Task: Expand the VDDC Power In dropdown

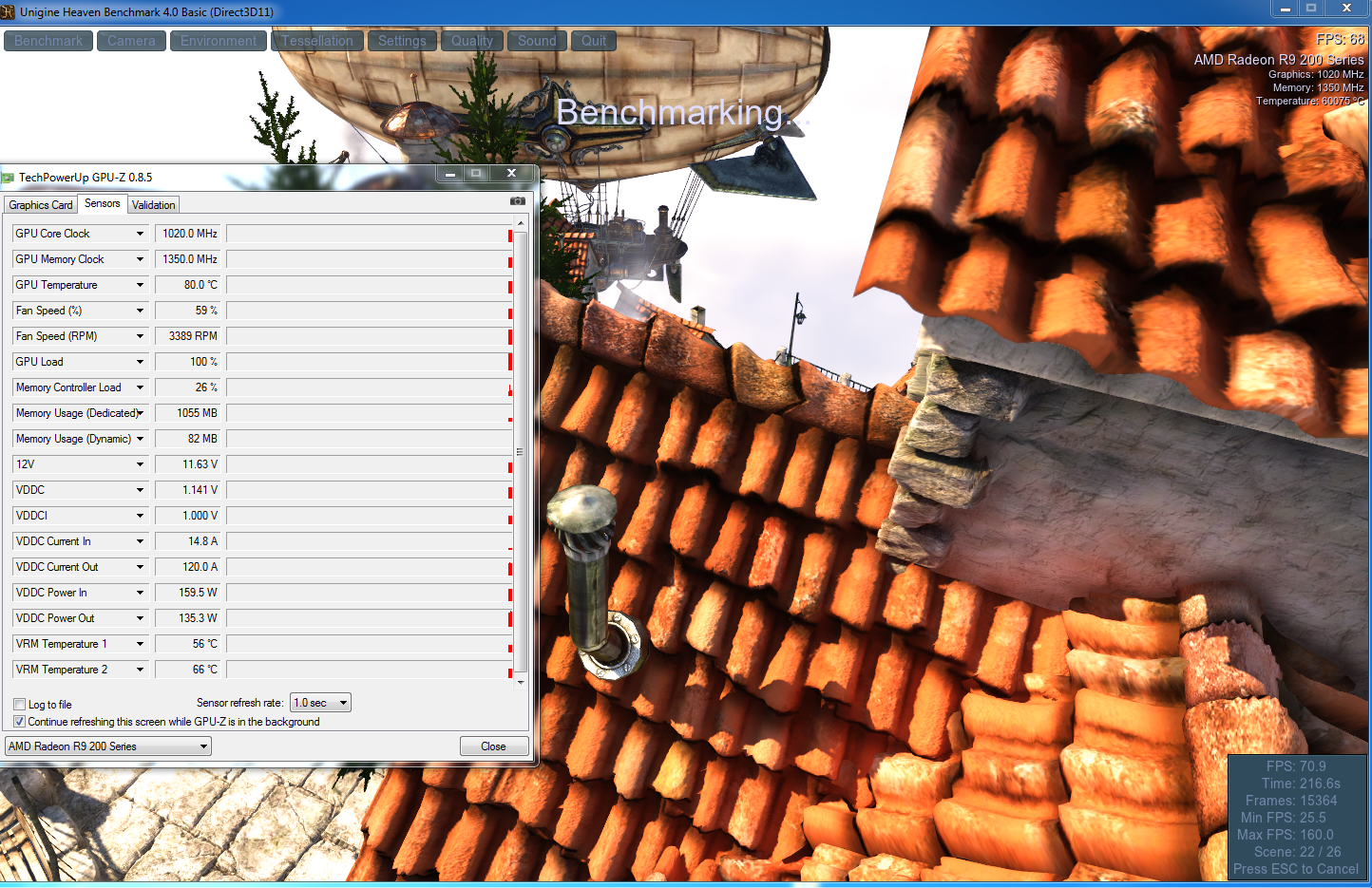Action: tap(140, 593)
